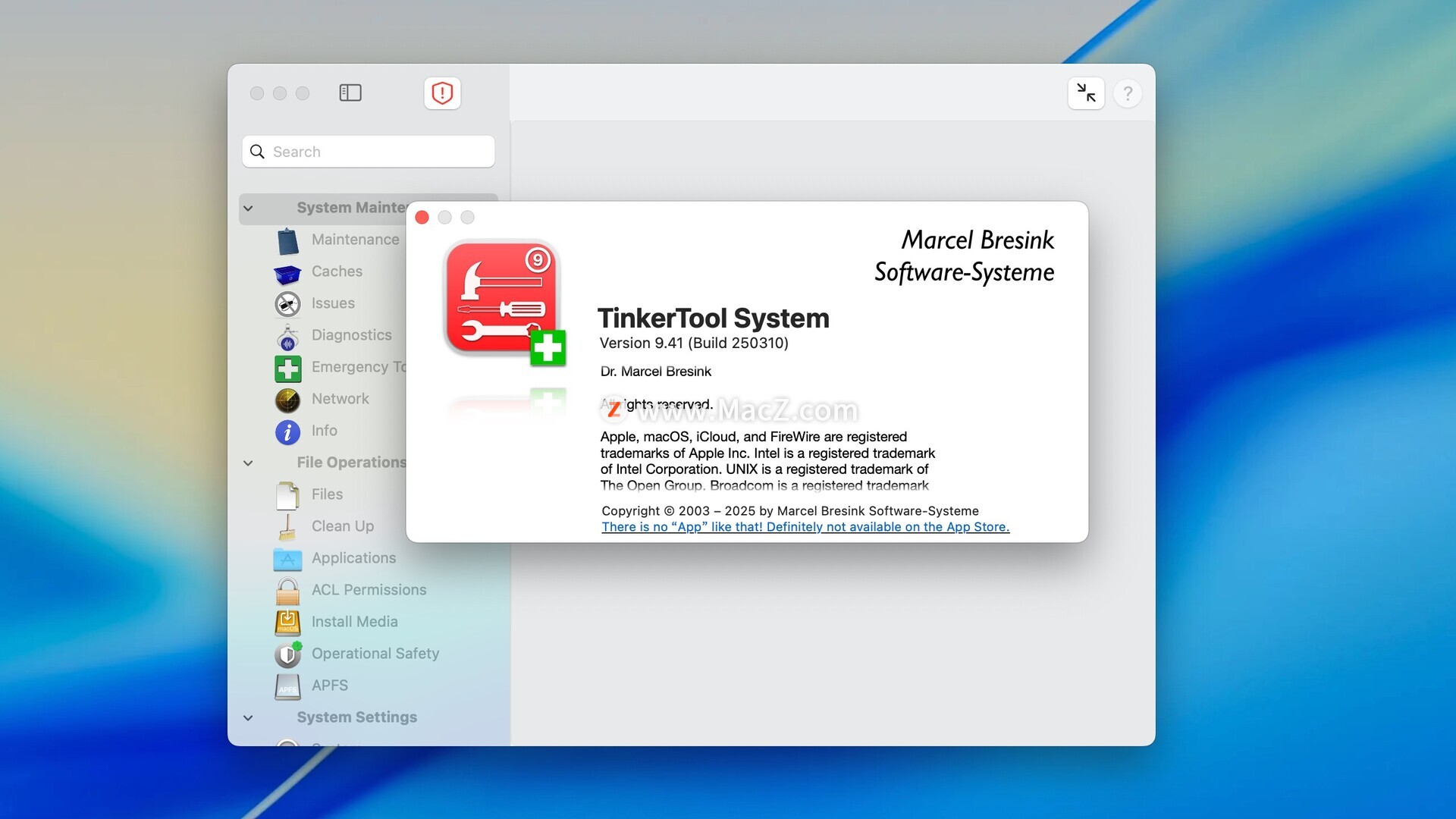This screenshot has height=819, width=1456.
Task: Open the Issues pane
Action: 333,303
